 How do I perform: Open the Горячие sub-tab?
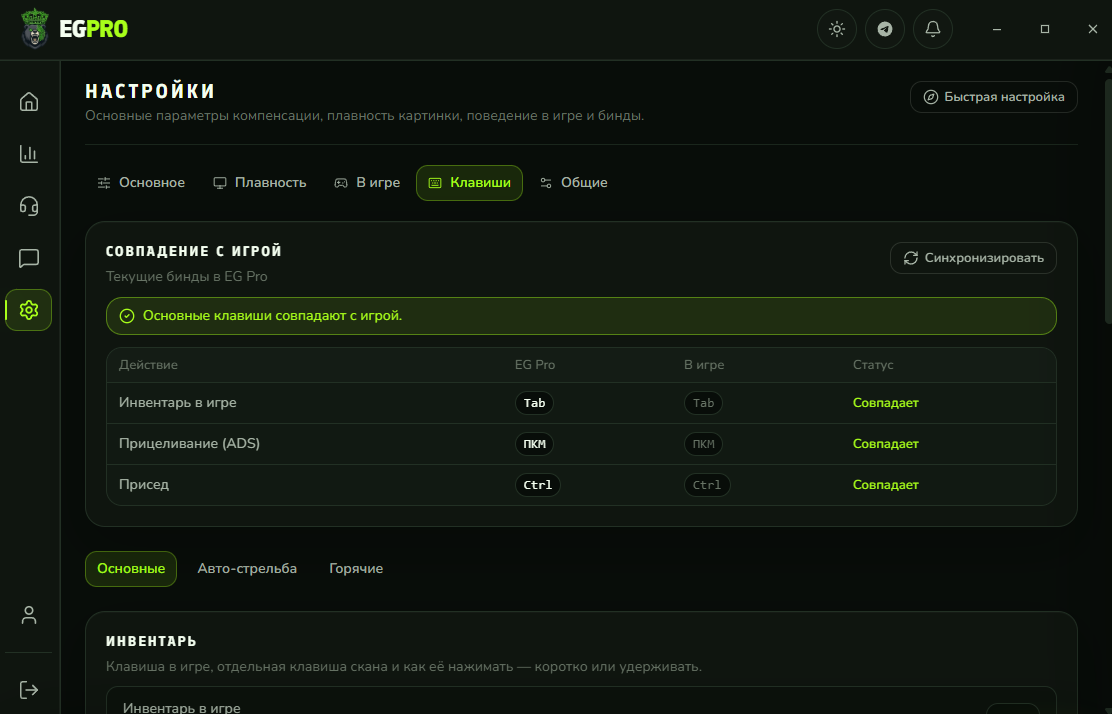[356, 569]
